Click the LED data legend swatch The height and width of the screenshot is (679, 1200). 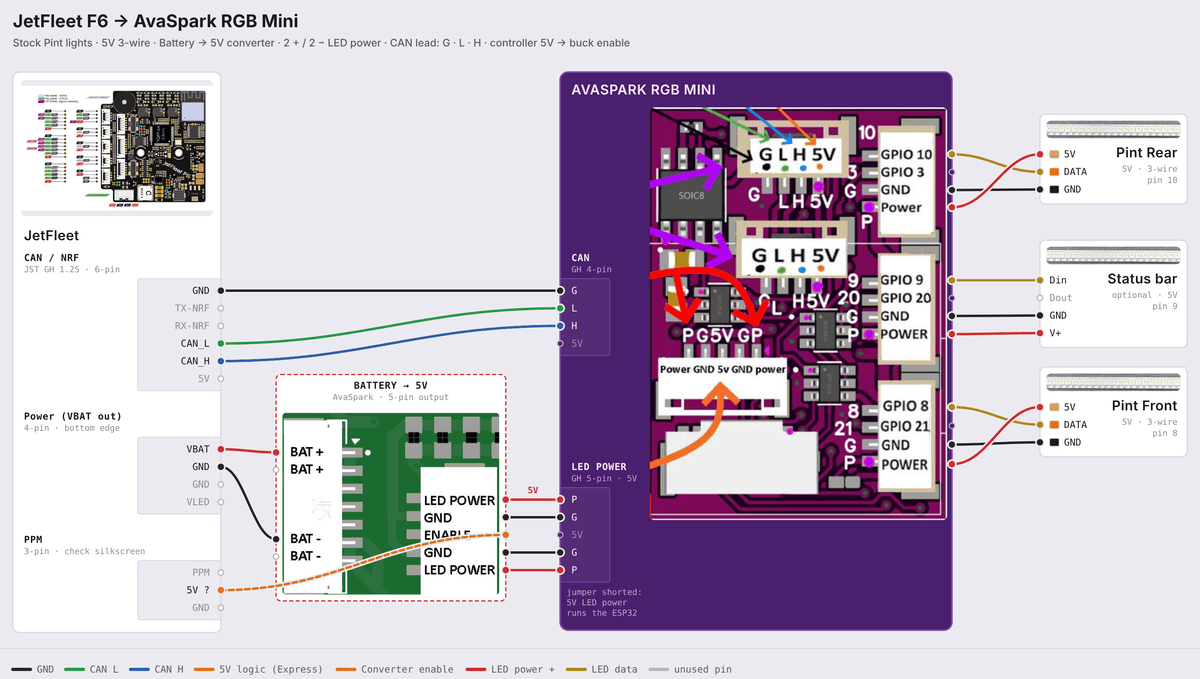[576, 669]
